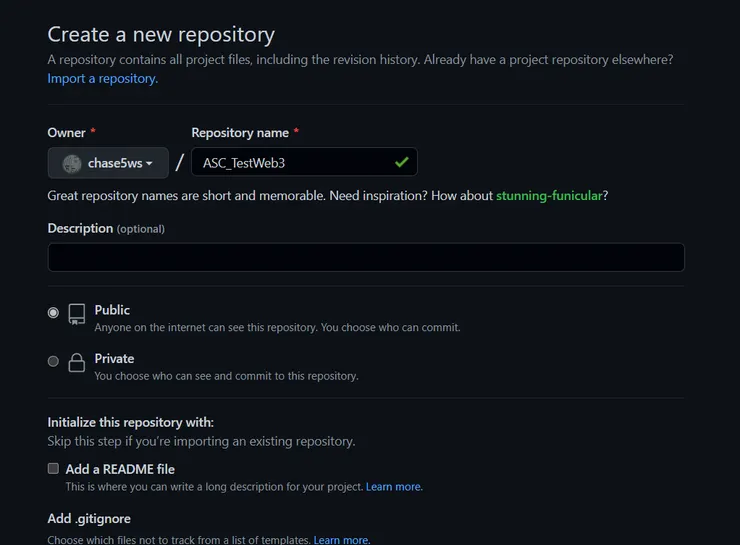The width and height of the screenshot is (740, 545).
Task: Click the Private repository lock icon
Action: [x=77, y=363]
